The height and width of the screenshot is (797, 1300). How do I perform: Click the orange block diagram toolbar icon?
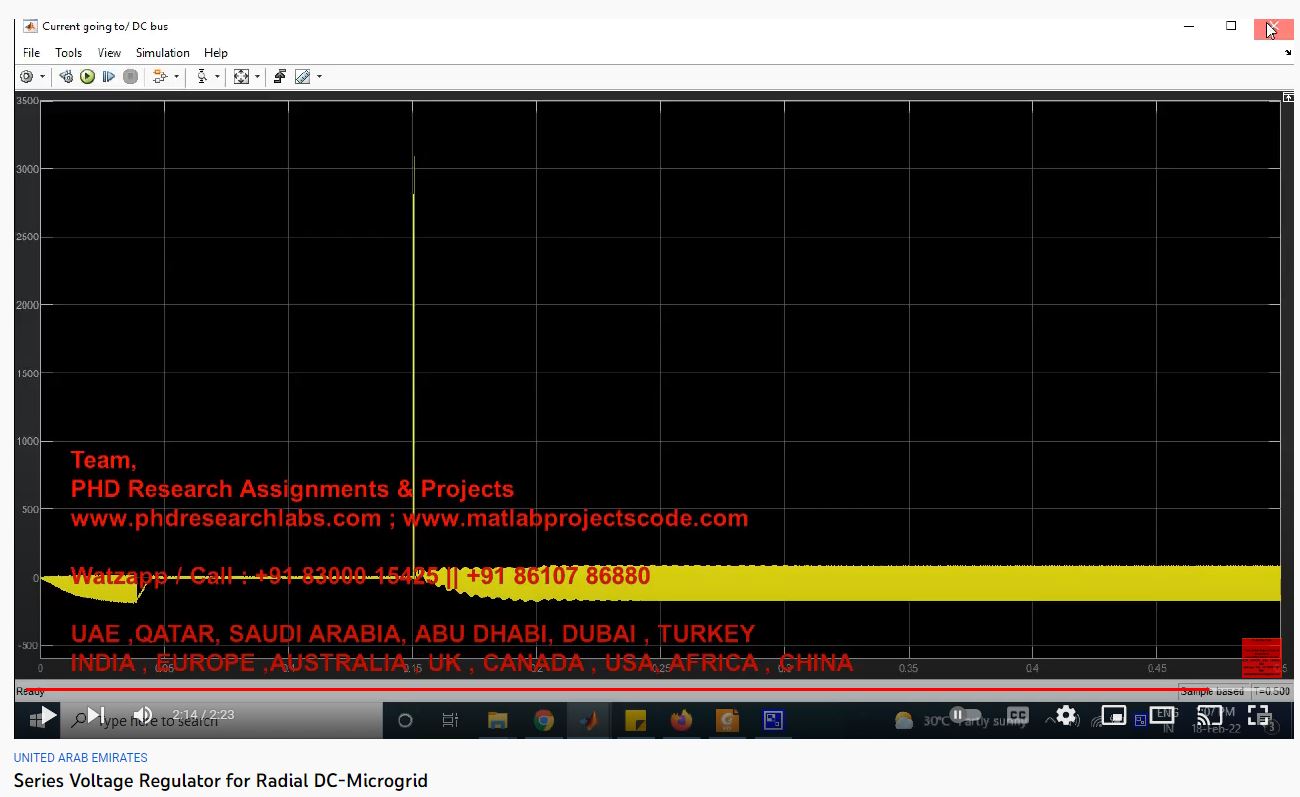point(160,77)
